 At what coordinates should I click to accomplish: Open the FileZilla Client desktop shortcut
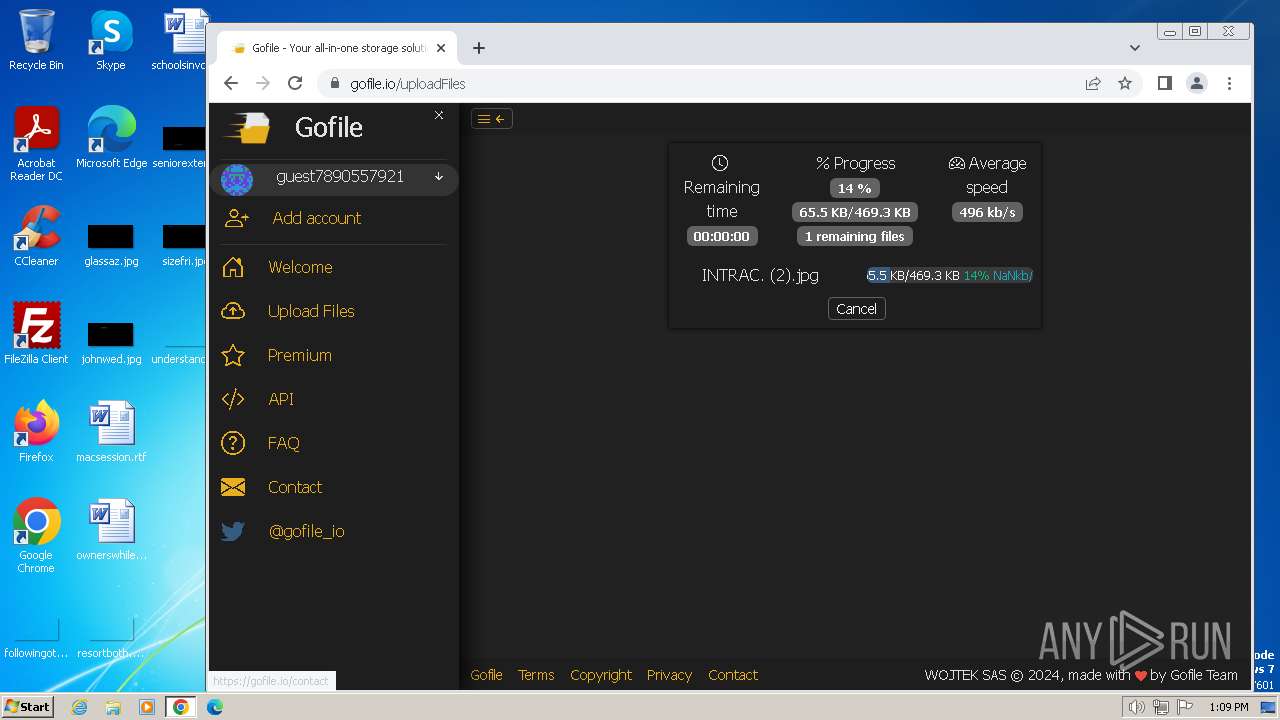(x=36, y=333)
